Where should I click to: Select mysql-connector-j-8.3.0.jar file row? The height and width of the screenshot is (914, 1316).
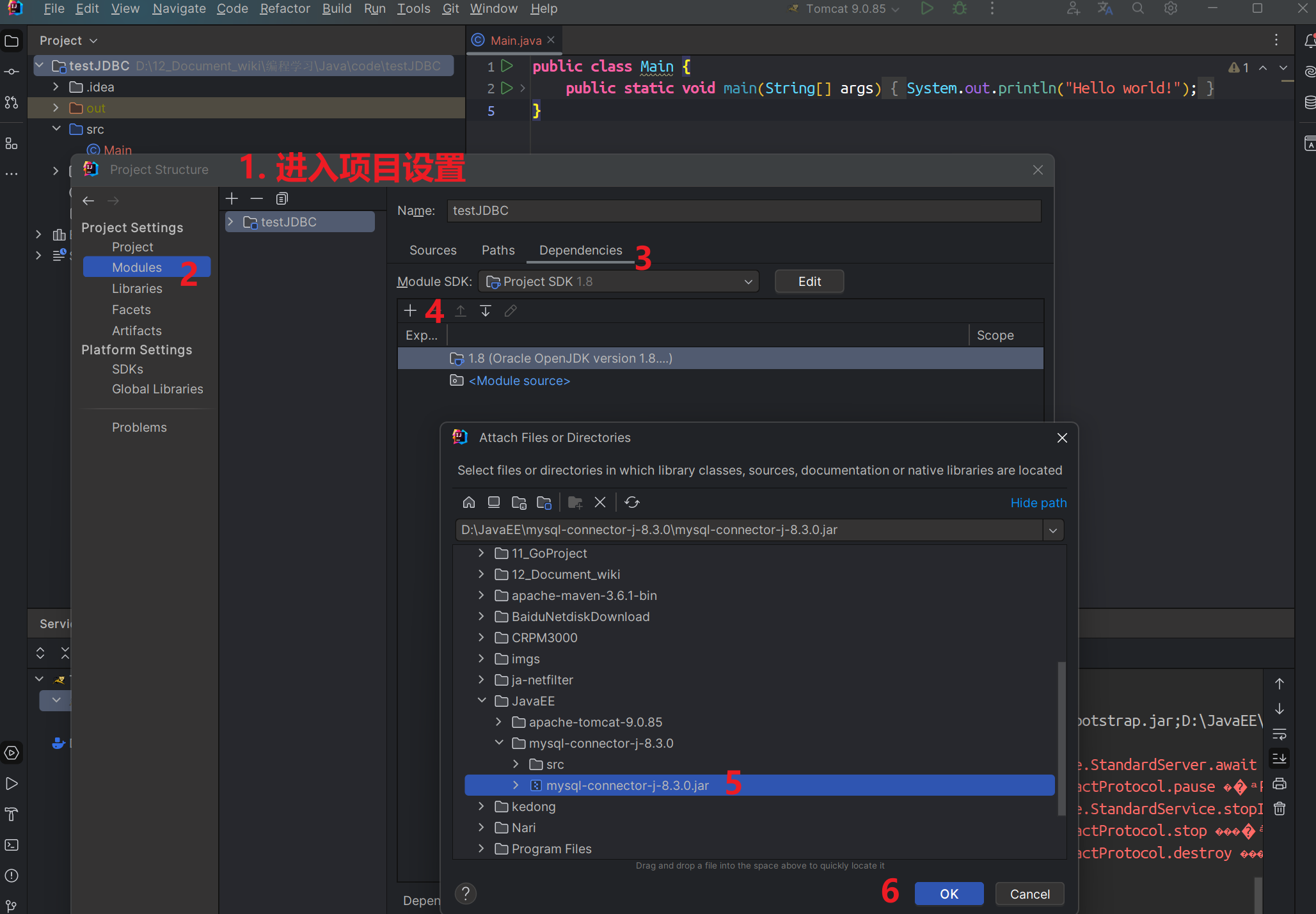759,785
